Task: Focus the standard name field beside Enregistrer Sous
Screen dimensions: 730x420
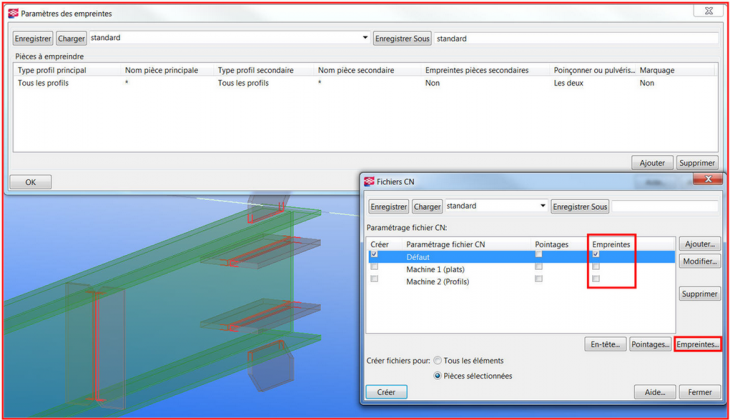Action: 576,38
